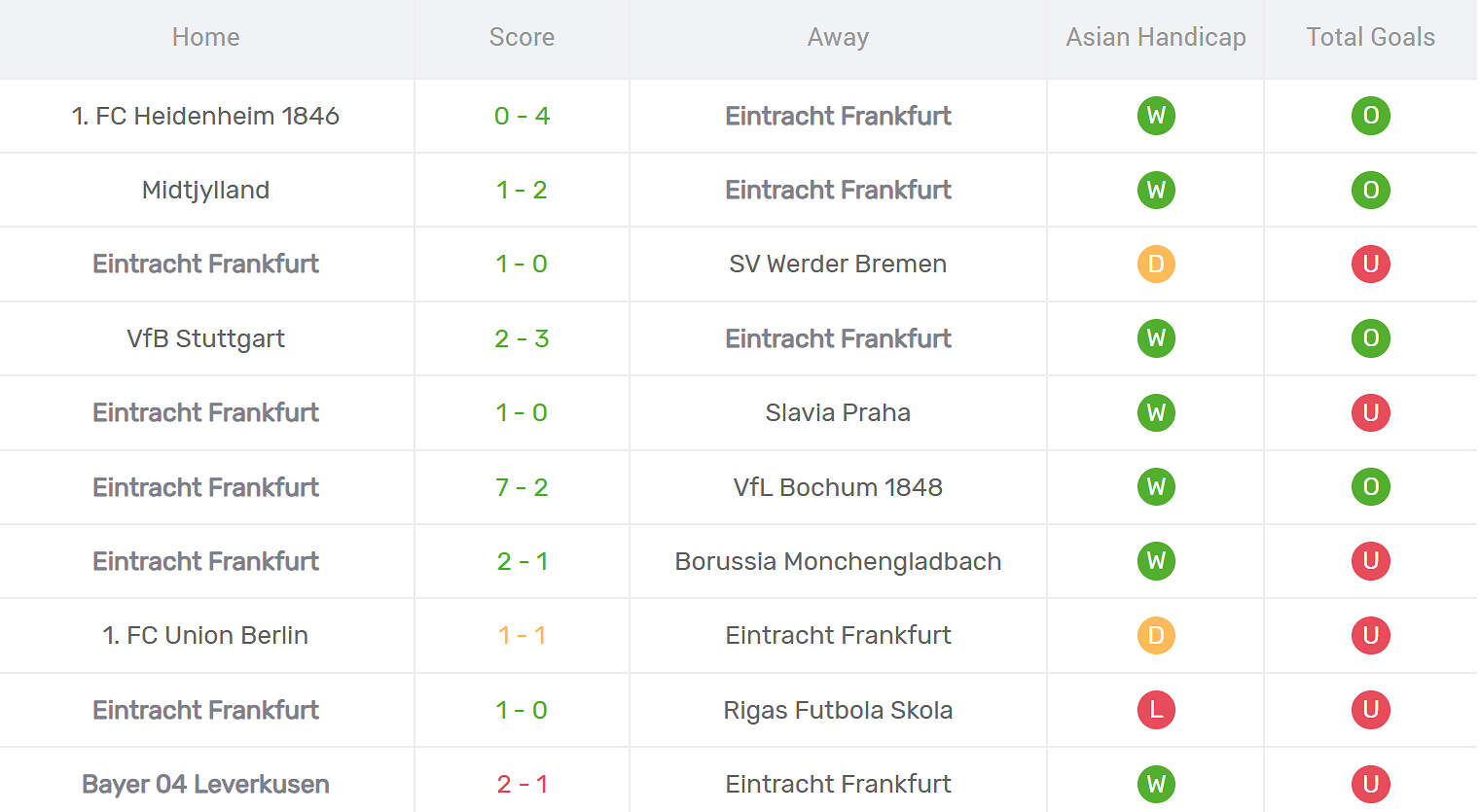
Task: Click the Total Goals column header
Action: point(1370,37)
